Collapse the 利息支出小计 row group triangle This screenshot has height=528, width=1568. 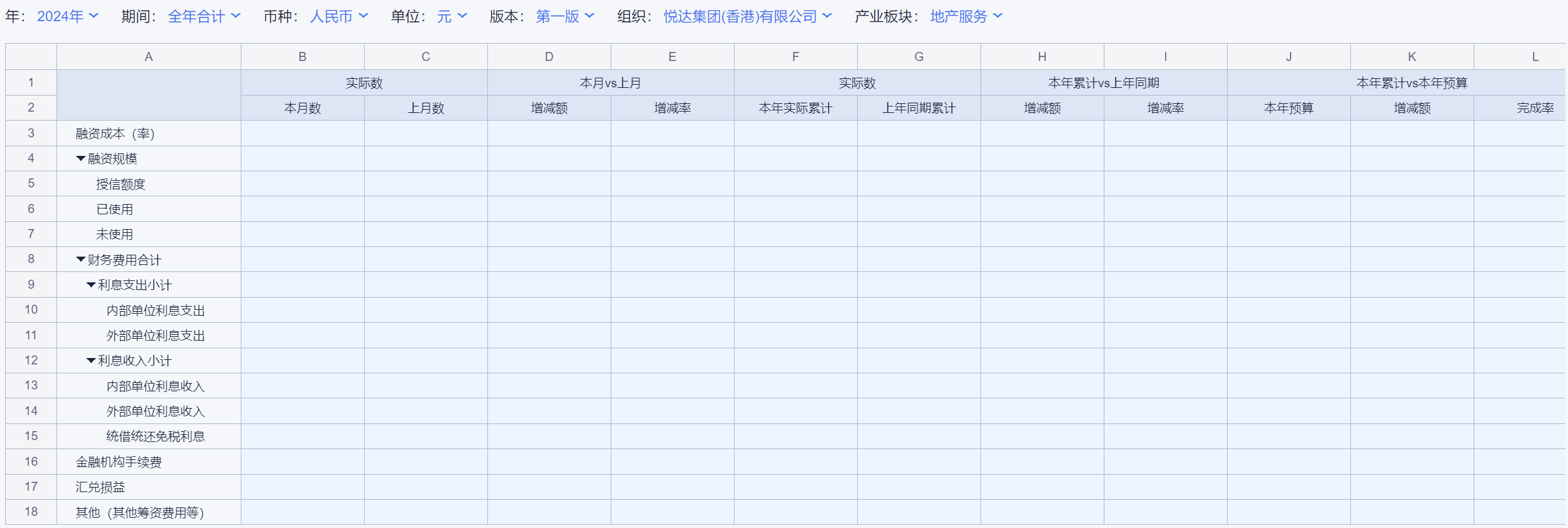tap(91, 285)
